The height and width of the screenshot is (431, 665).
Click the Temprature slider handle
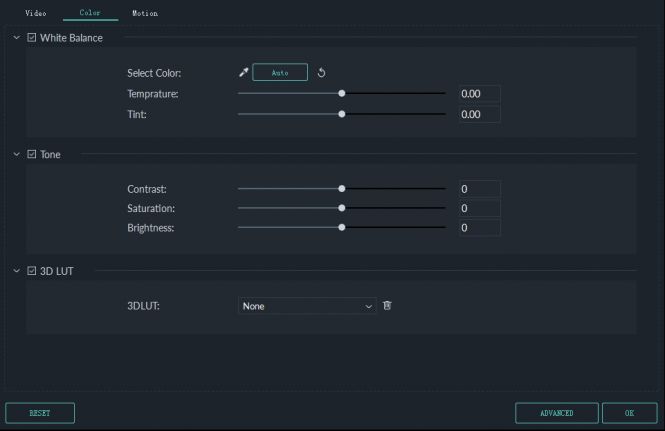[342, 93]
